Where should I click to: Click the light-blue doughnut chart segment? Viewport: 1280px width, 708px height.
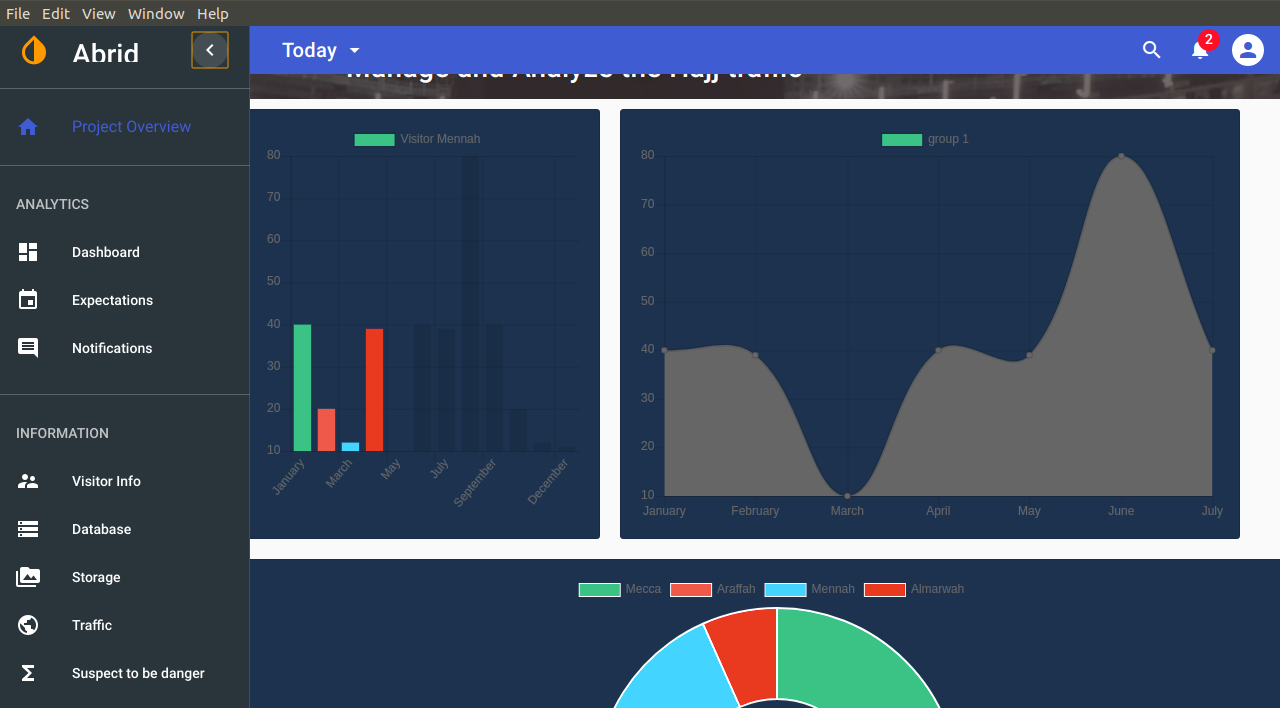(680, 675)
